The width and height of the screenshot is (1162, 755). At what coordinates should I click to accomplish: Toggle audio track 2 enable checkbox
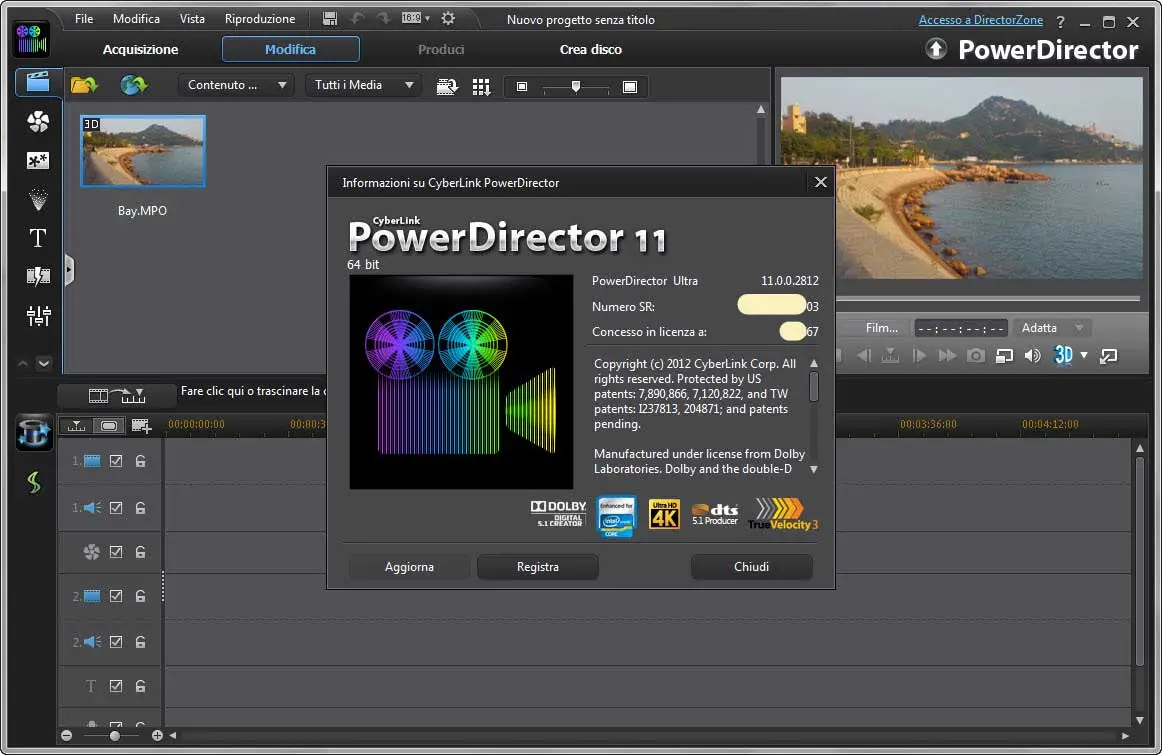116,642
